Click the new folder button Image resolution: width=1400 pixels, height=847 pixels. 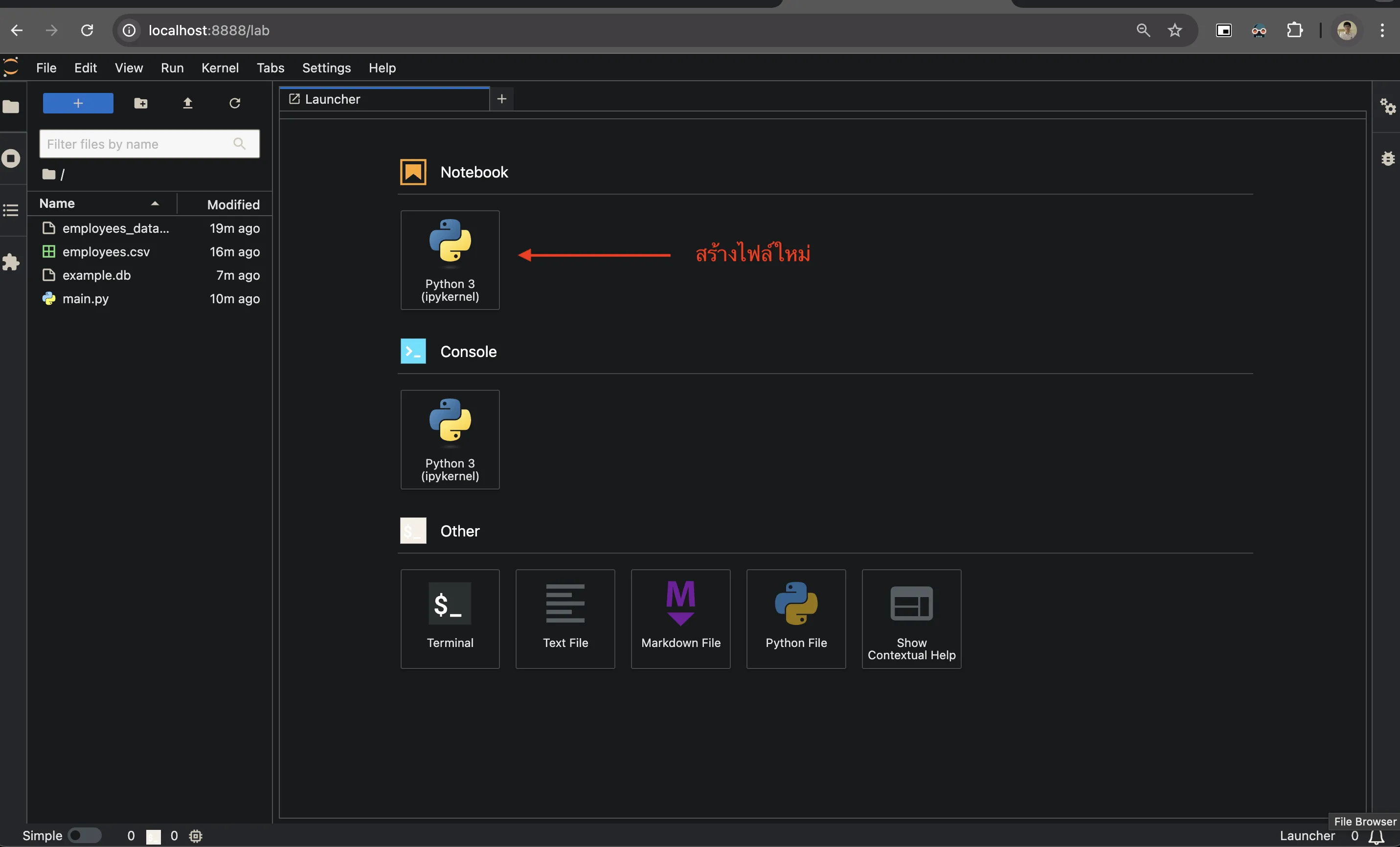click(x=140, y=102)
